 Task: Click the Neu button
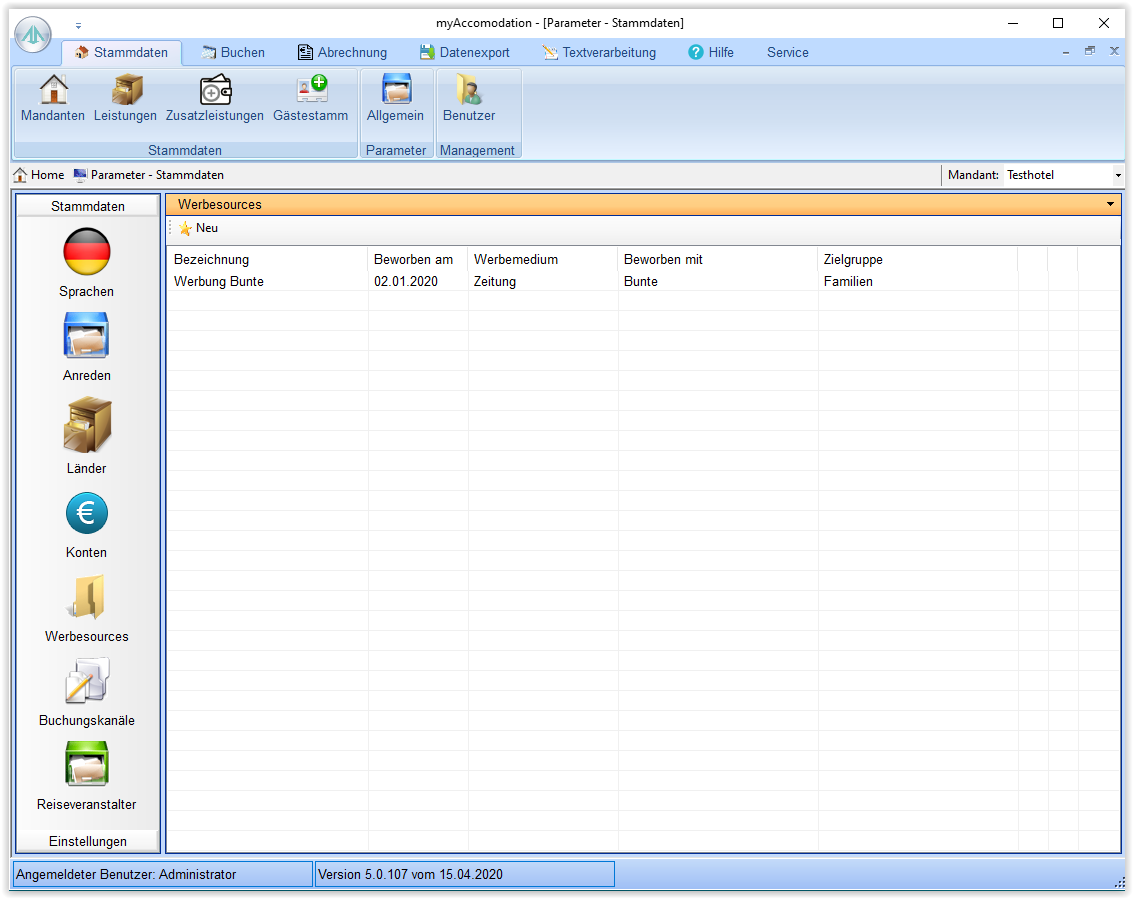point(198,228)
